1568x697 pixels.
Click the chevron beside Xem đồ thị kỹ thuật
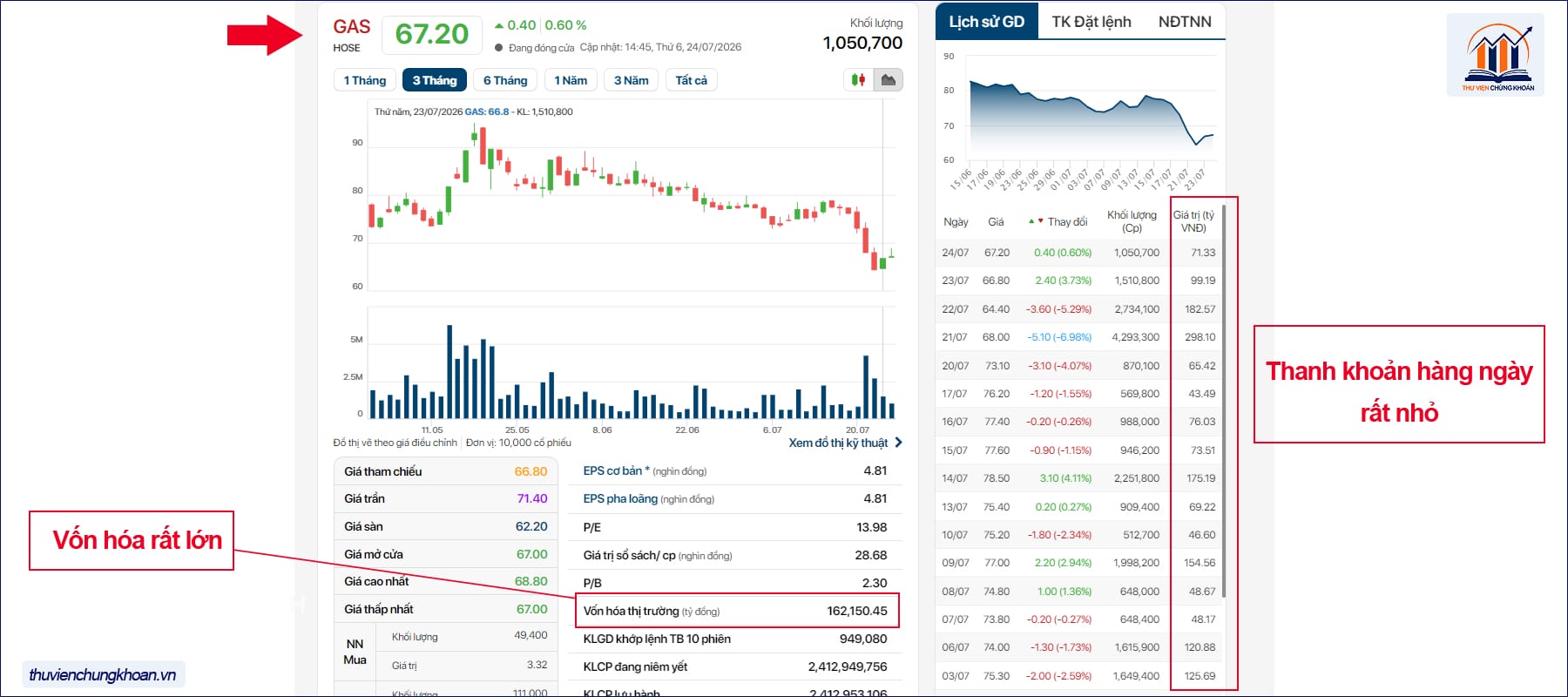(898, 443)
